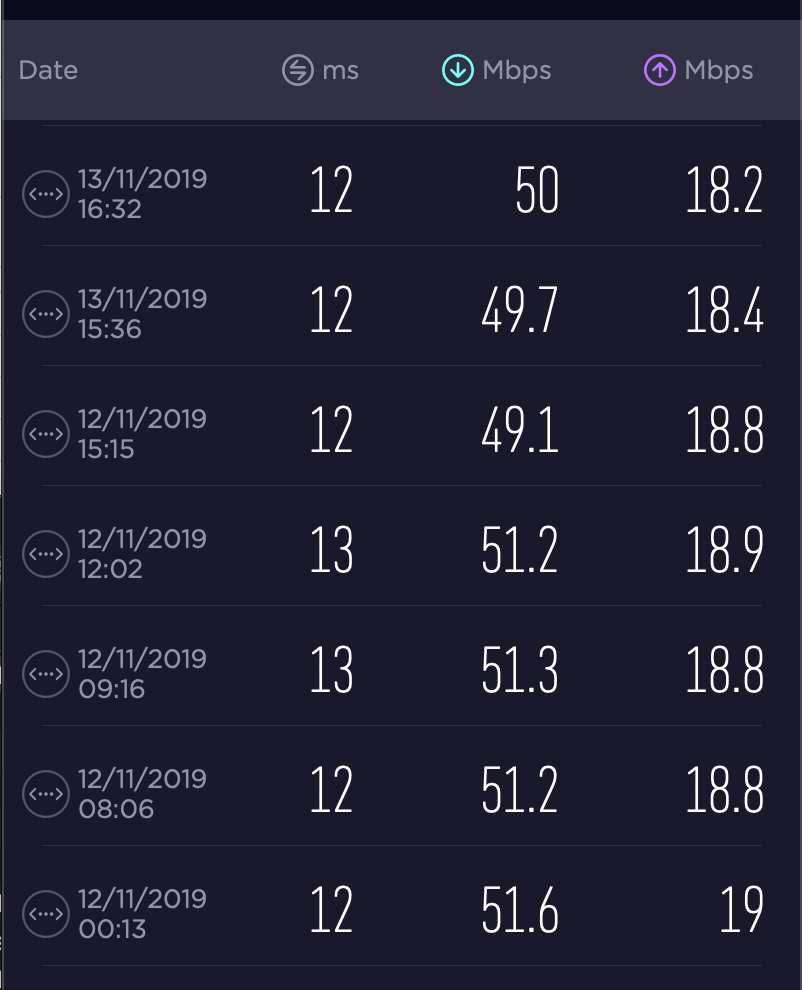
Task: Click server icon for 12/11/2019 08:06 result
Action: (x=46, y=794)
